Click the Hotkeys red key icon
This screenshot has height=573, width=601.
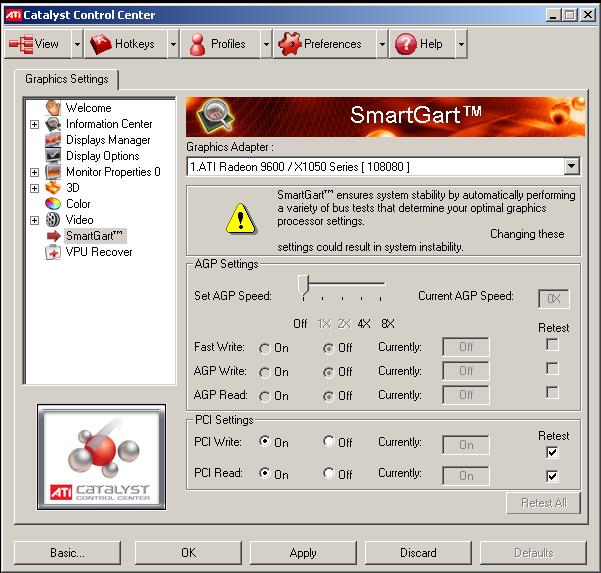100,44
